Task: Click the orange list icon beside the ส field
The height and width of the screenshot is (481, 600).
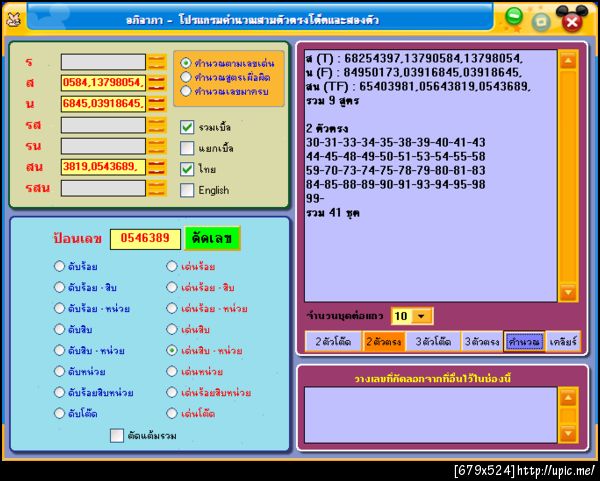Action: pos(157,83)
